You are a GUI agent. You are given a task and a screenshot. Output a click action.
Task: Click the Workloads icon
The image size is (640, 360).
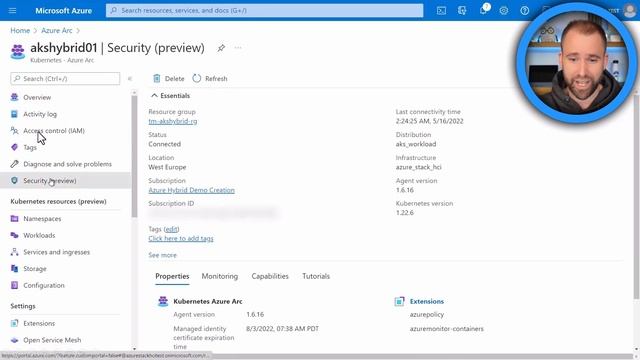tap(14, 235)
